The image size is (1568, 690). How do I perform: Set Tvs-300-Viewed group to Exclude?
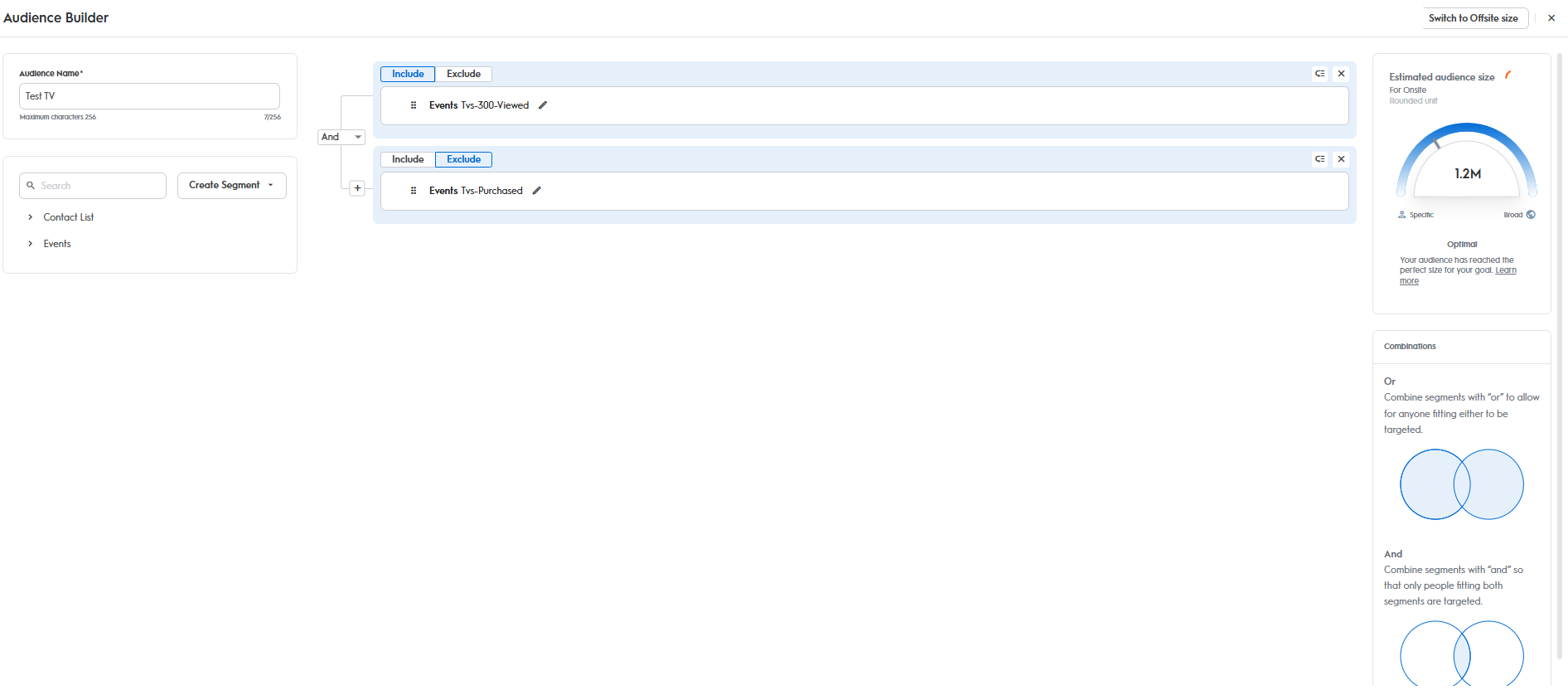coord(464,74)
